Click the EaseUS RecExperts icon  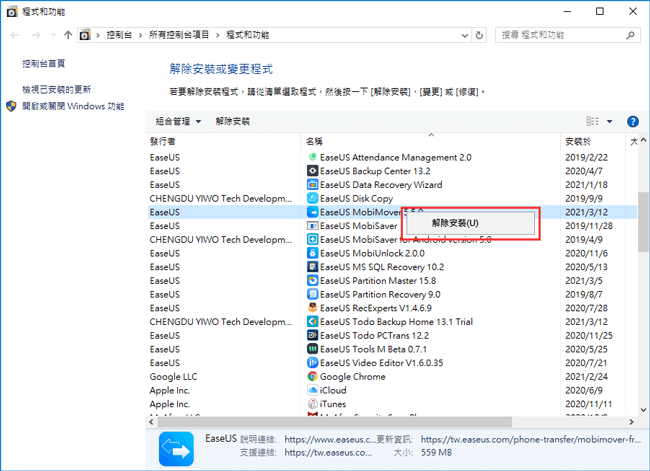pos(313,308)
